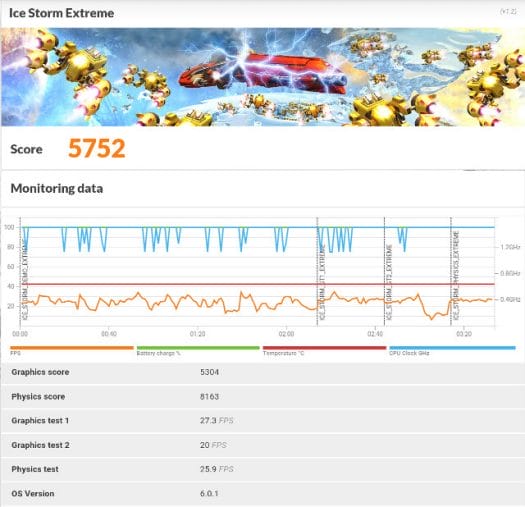Image resolution: width=525 pixels, height=507 pixels.
Task: Toggle the red Temperature legend bar
Action: coord(324,348)
